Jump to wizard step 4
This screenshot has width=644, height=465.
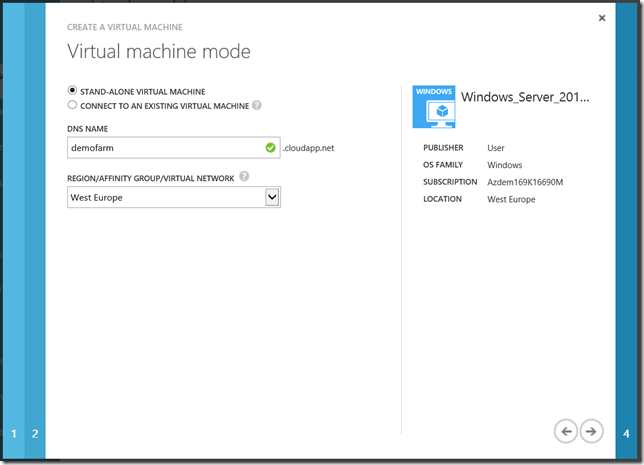click(x=626, y=433)
